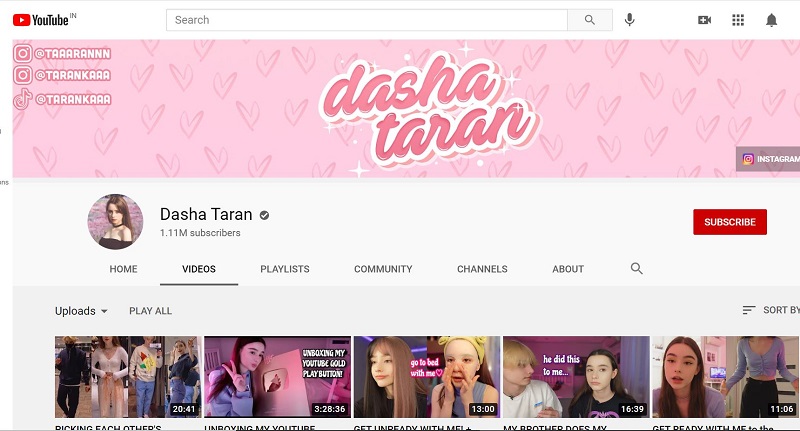Click the search magnifier button
The image size is (800, 431).
(x=590, y=20)
